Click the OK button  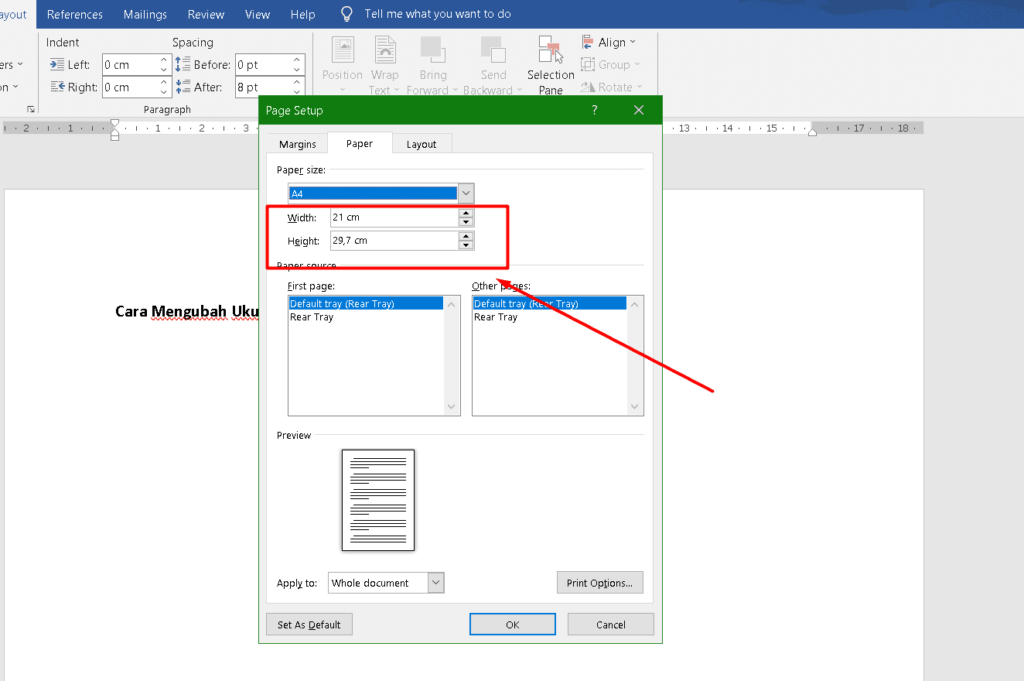tap(512, 624)
